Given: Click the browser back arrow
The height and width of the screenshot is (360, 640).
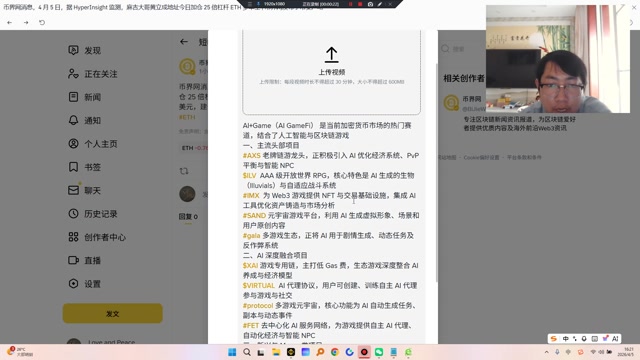Looking at the screenshot, I should [9, 22].
